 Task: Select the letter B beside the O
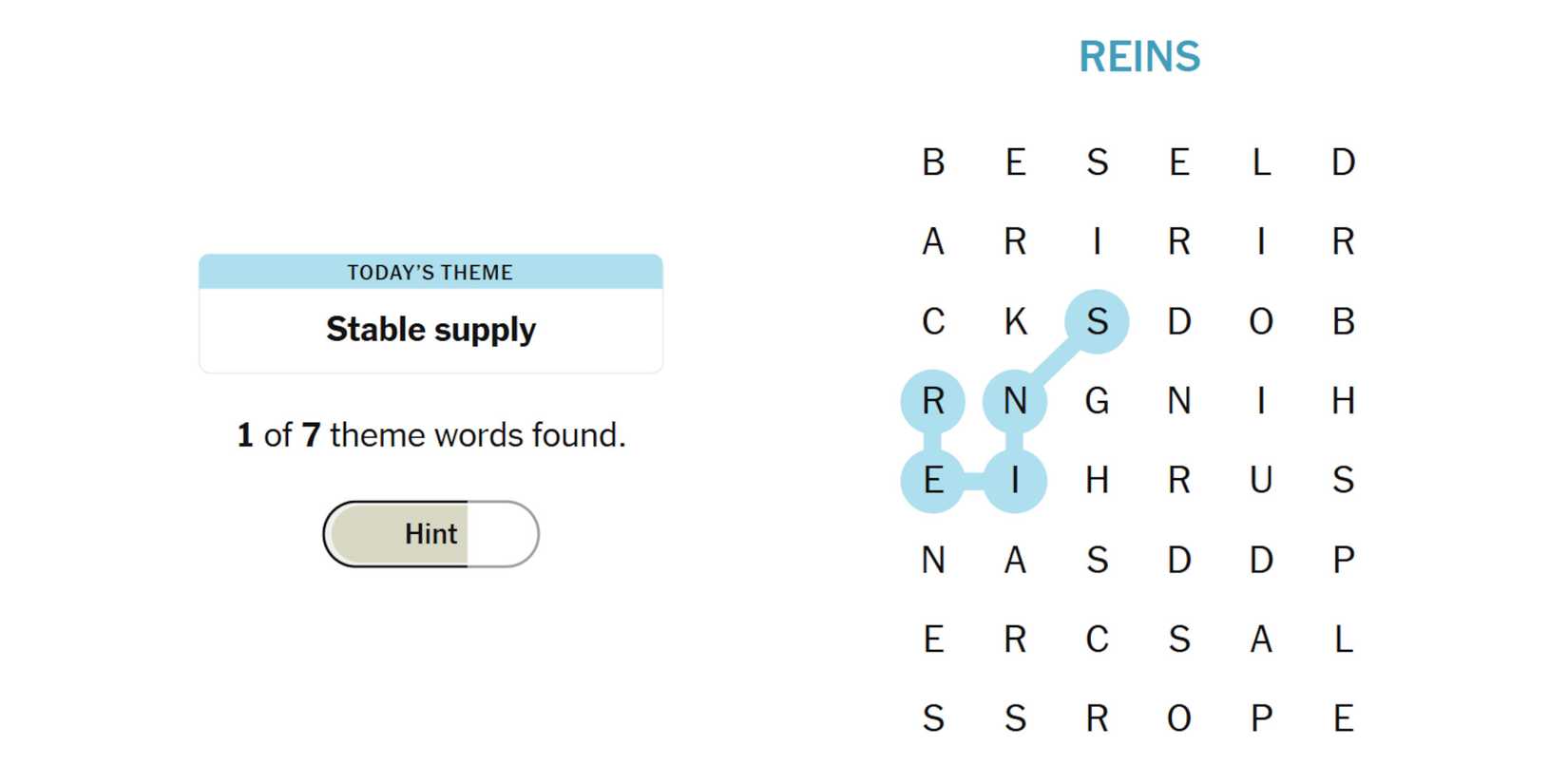1343,321
